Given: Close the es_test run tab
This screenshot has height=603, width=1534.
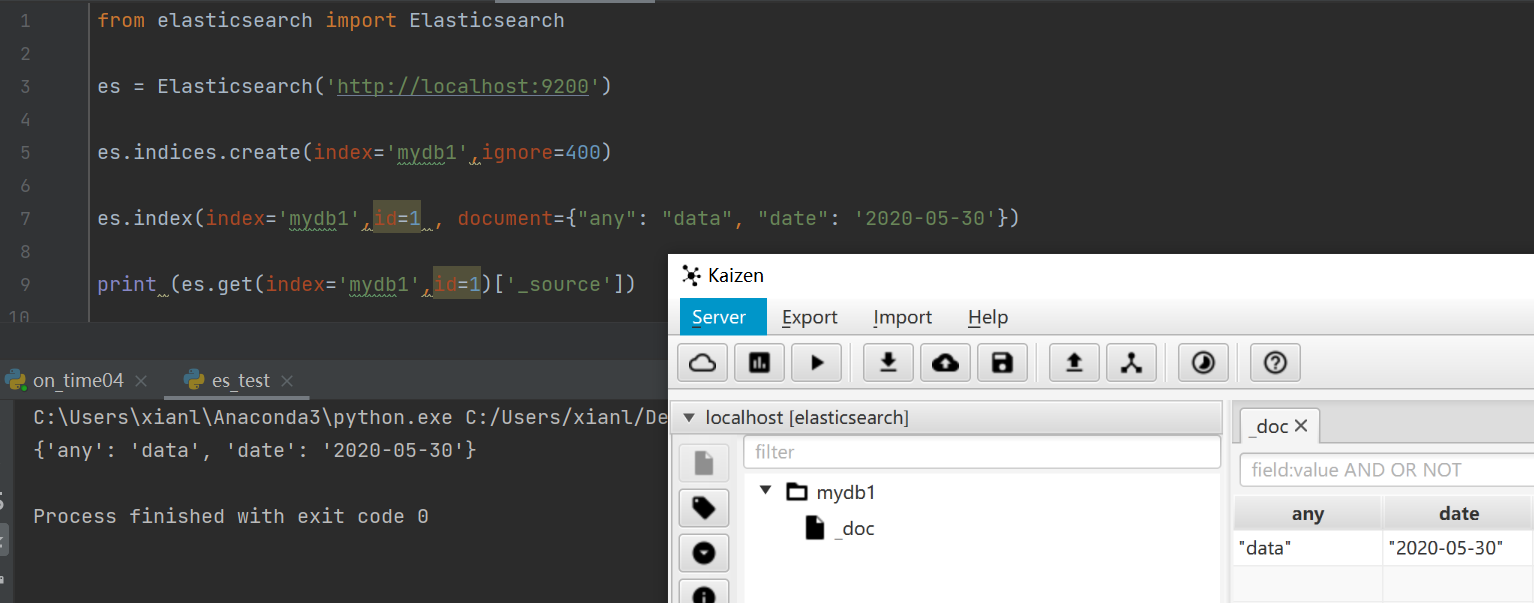Looking at the screenshot, I should pos(287,381).
